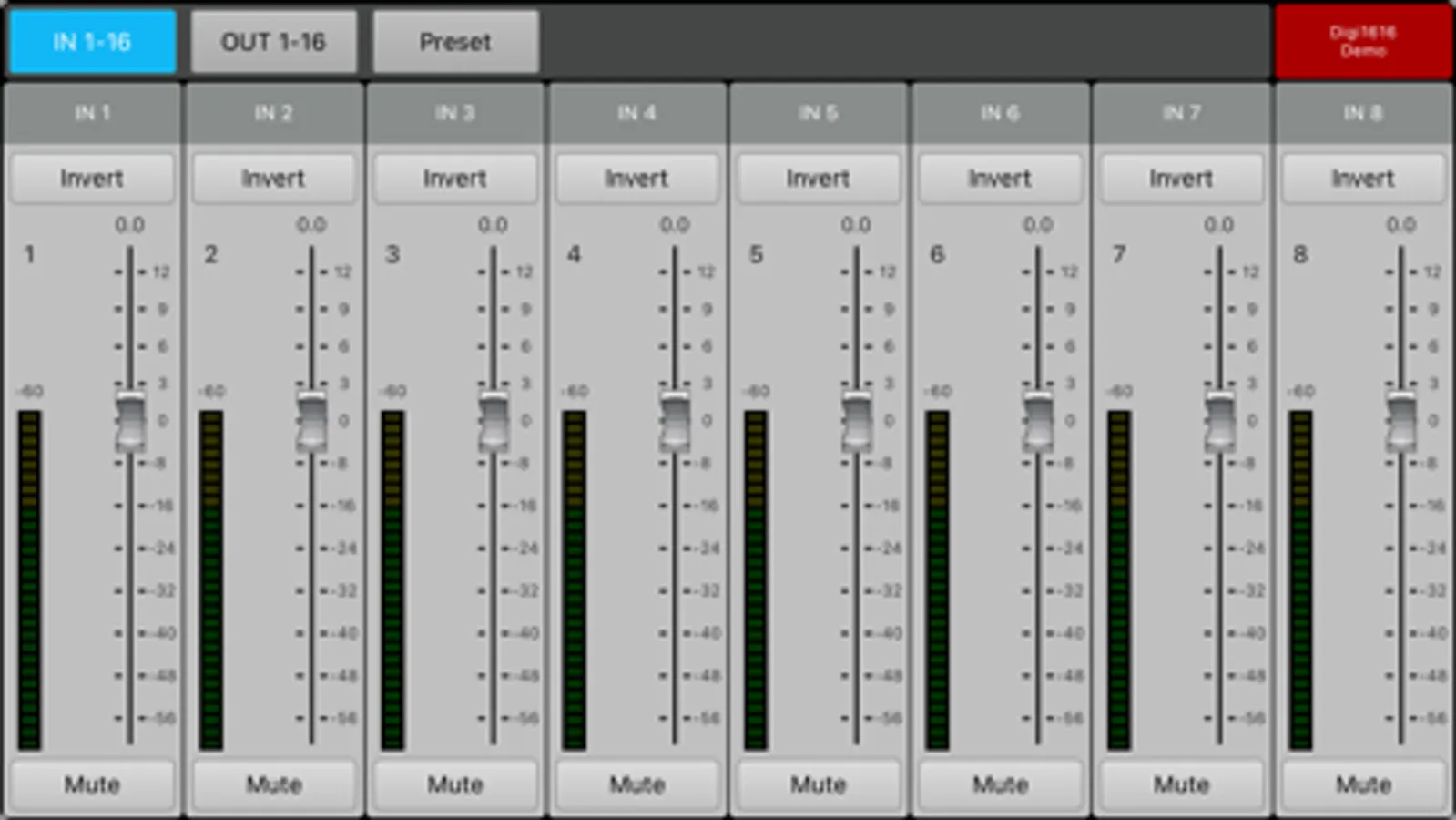
Task: Click the level meter on channel 1
Action: point(29,579)
